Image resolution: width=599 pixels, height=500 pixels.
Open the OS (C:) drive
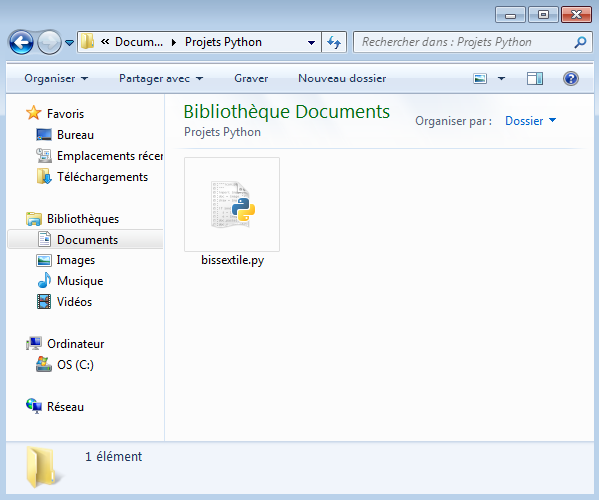[75, 365]
